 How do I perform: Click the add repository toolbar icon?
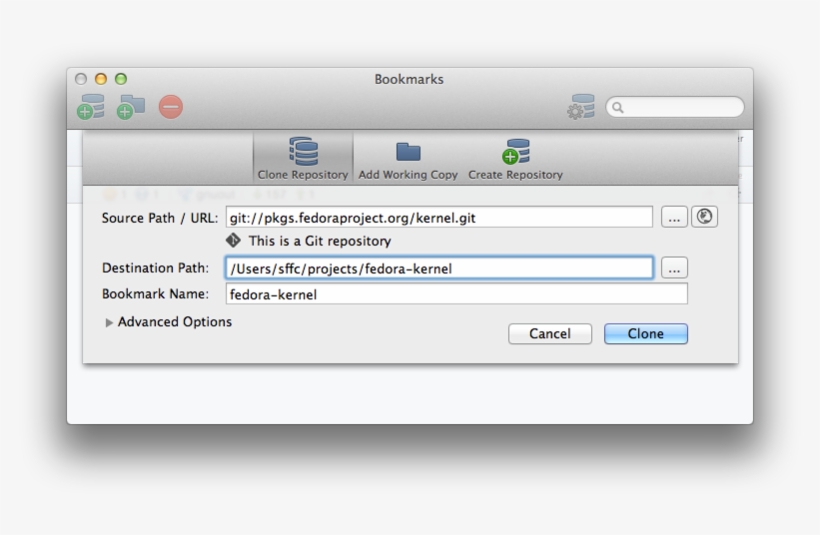coord(91,107)
